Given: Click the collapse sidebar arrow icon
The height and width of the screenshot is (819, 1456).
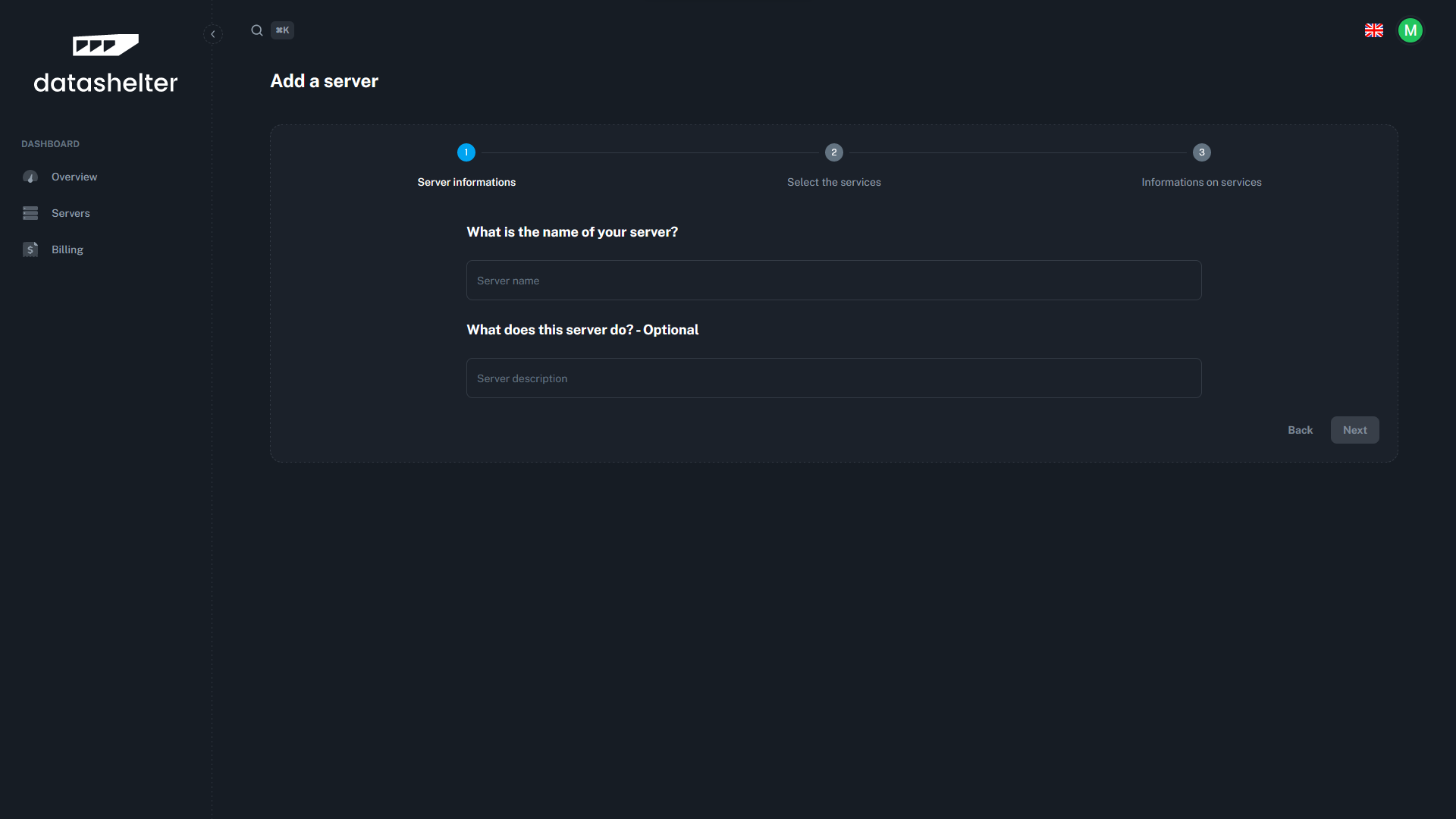Looking at the screenshot, I should (x=213, y=33).
